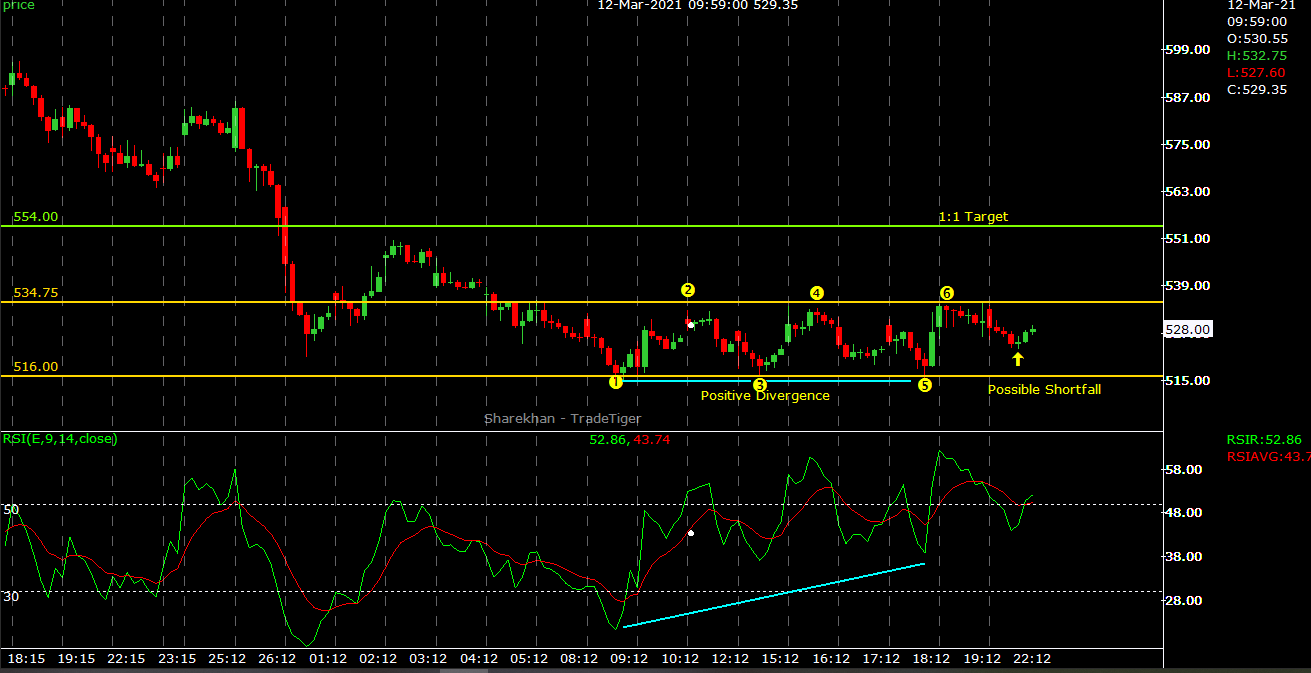Image resolution: width=1311 pixels, height=673 pixels.
Task: Select the 534.75 resistance level label
Action: (35, 293)
